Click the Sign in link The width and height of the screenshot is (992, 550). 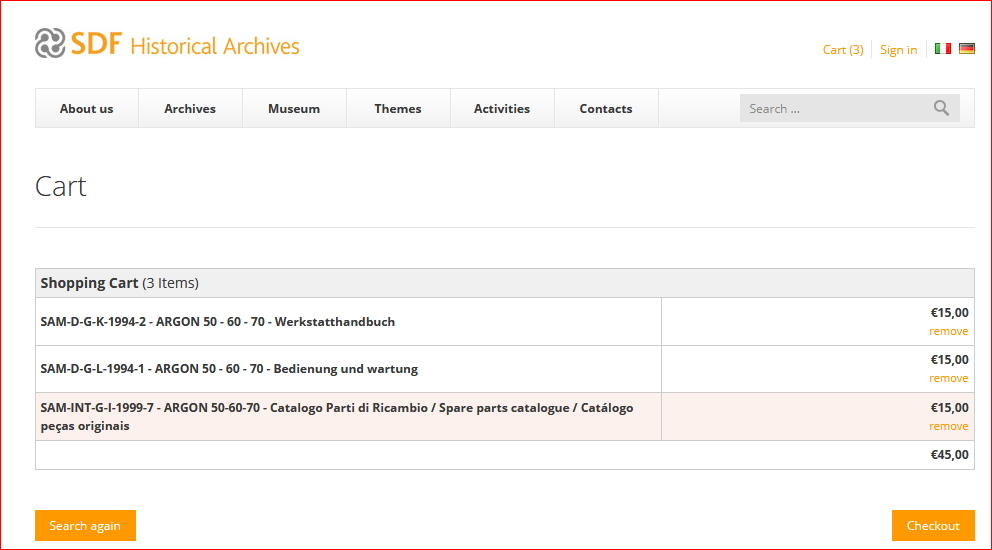click(898, 50)
